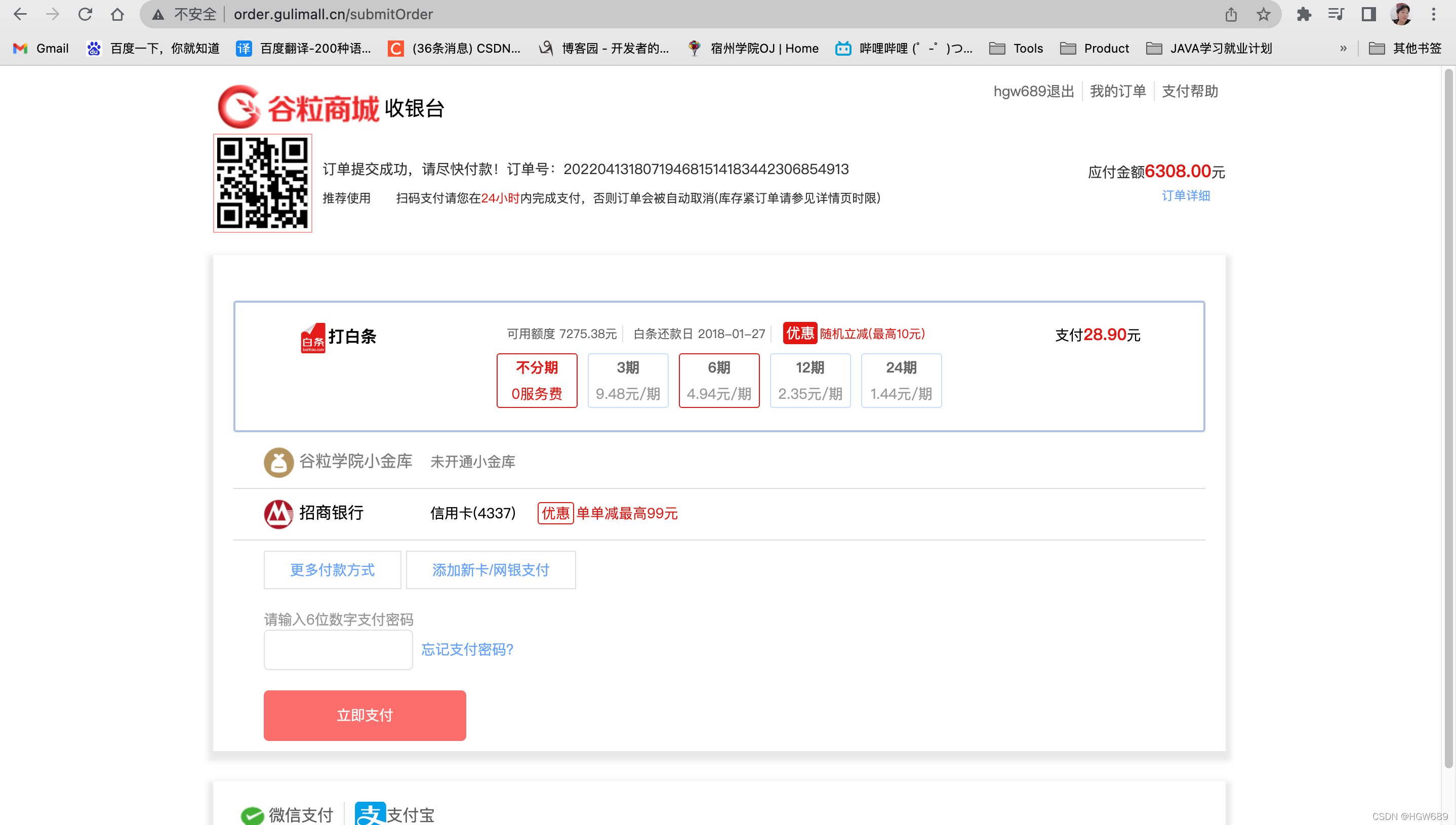Click the 支付宝 Alipay icon

(x=371, y=814)
